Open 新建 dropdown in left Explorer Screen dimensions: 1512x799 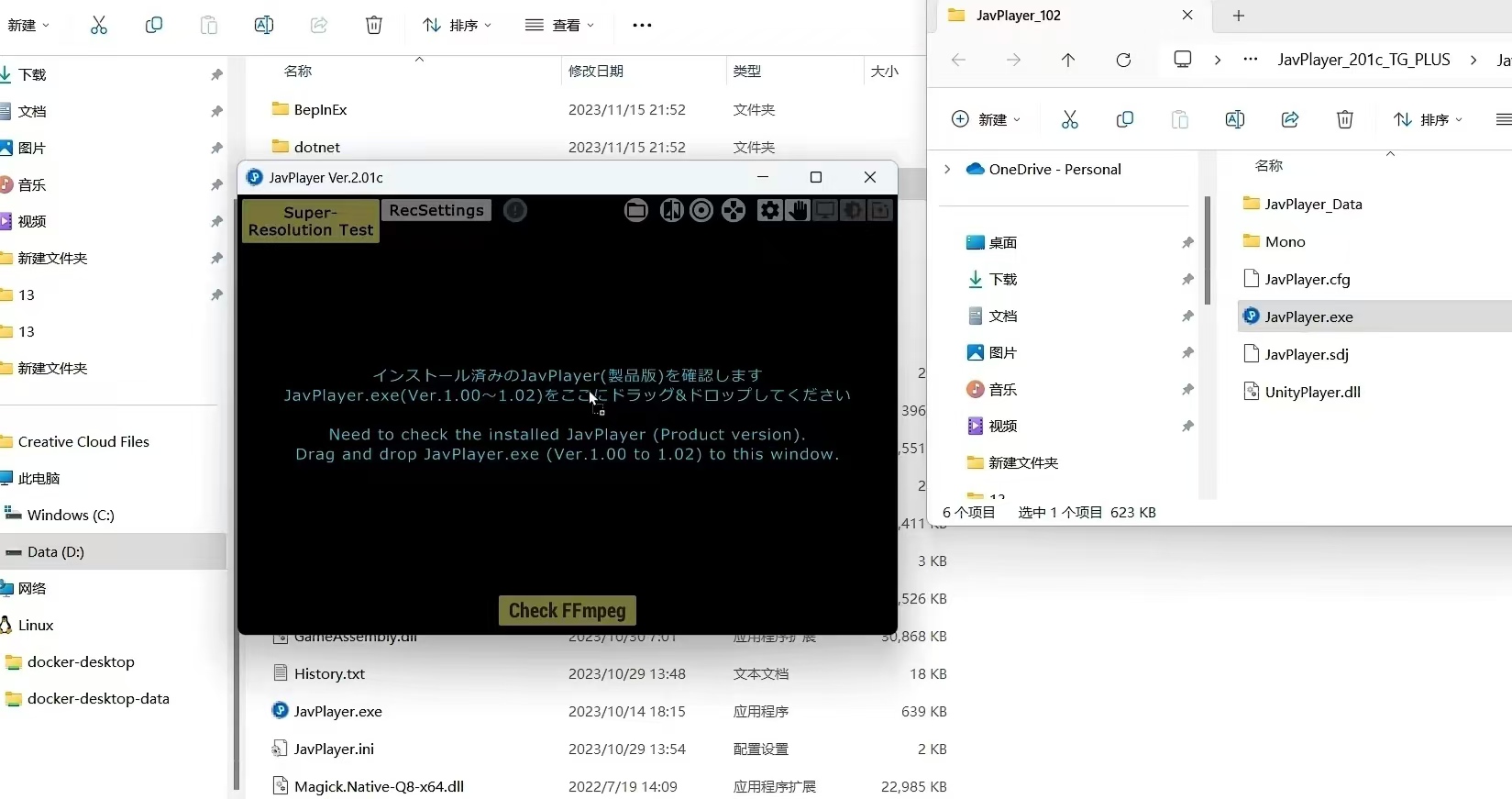(28, 26)
